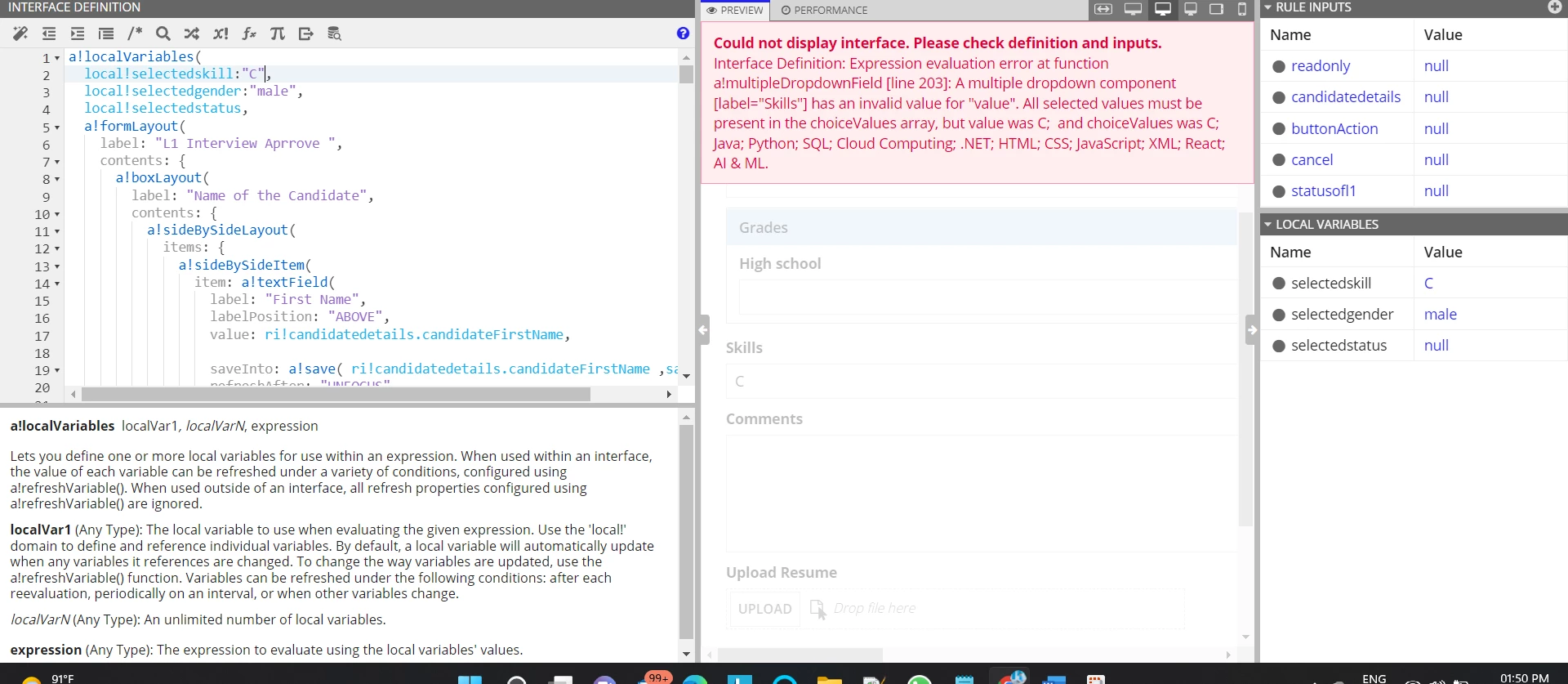Click the documentation pane vertical scrollbar
Viewport: 1568px width, 684px height.
686,531
